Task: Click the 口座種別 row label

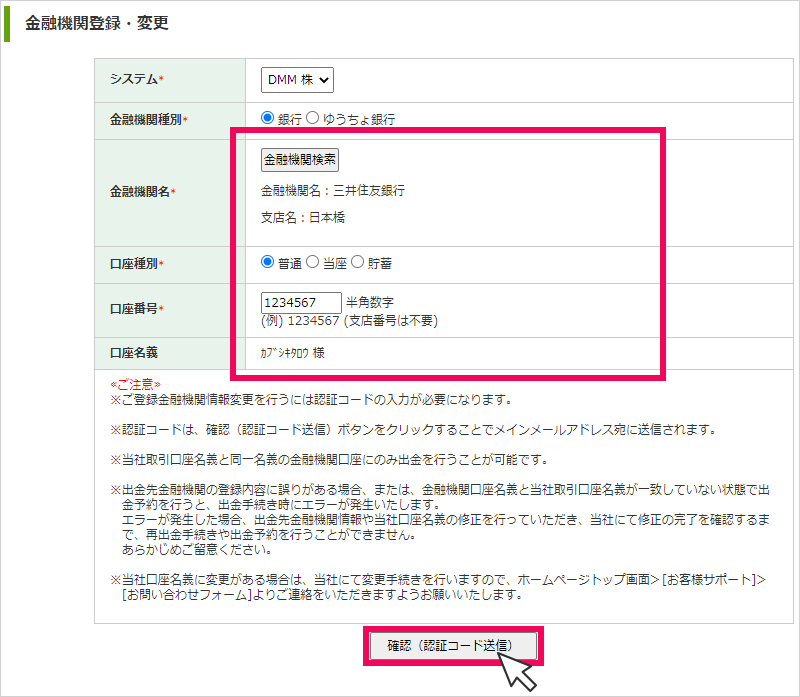Action: click(x=136, y=263)
